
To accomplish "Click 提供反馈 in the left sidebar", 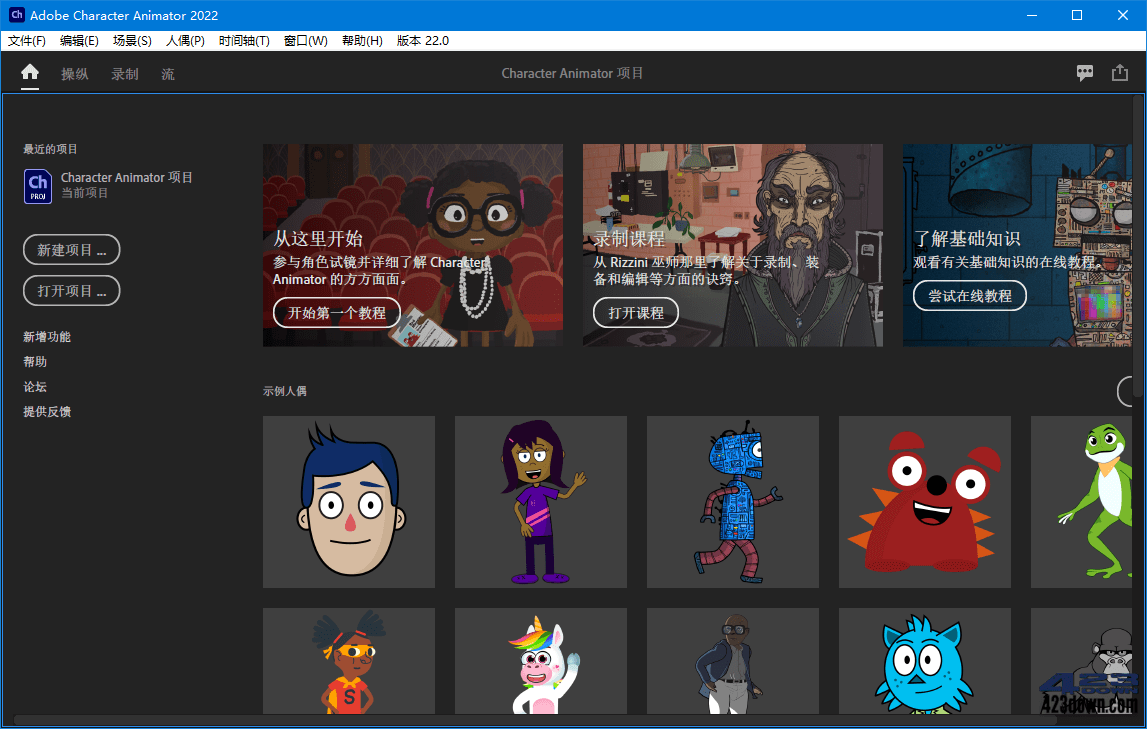I will pyautogui.click(x=47, y=411).
